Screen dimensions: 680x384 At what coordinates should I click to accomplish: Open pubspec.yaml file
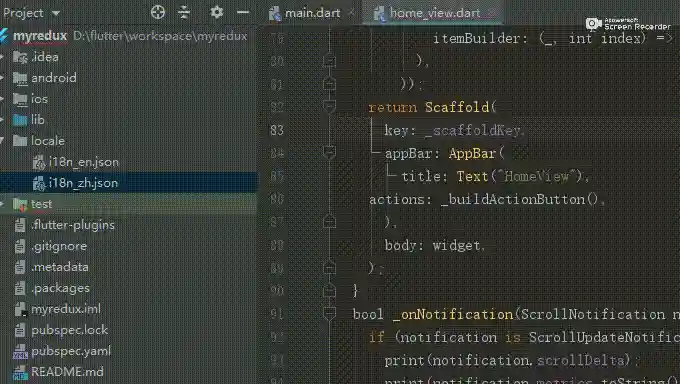point(71,351)
